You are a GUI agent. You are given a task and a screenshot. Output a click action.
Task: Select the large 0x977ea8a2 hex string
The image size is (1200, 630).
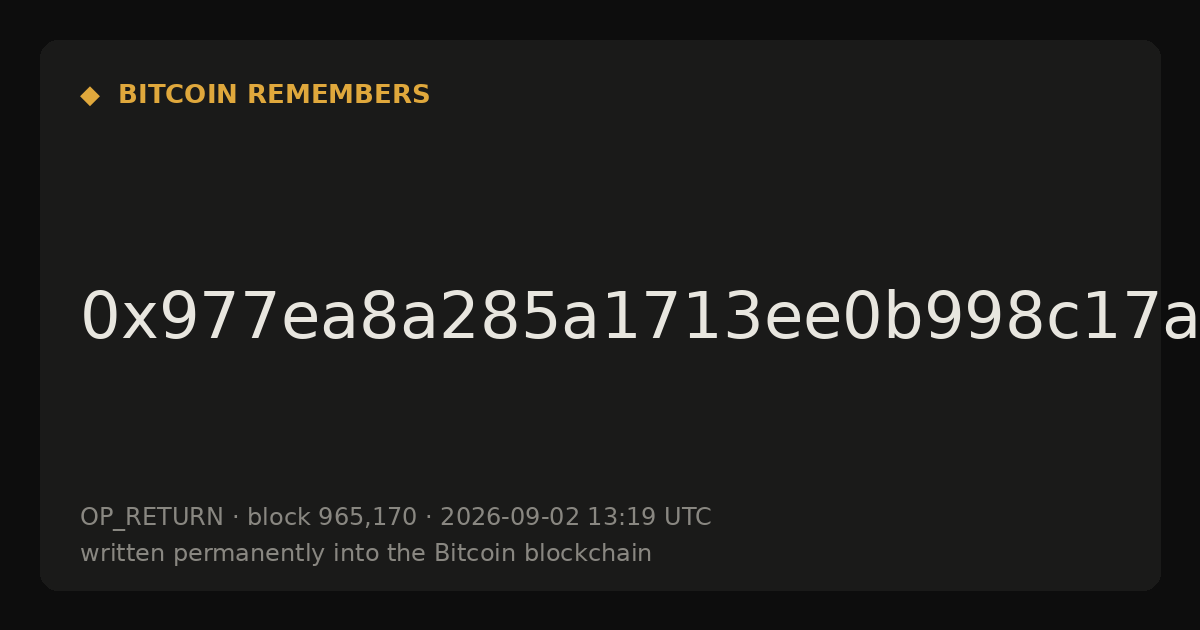tap(640, 318)
